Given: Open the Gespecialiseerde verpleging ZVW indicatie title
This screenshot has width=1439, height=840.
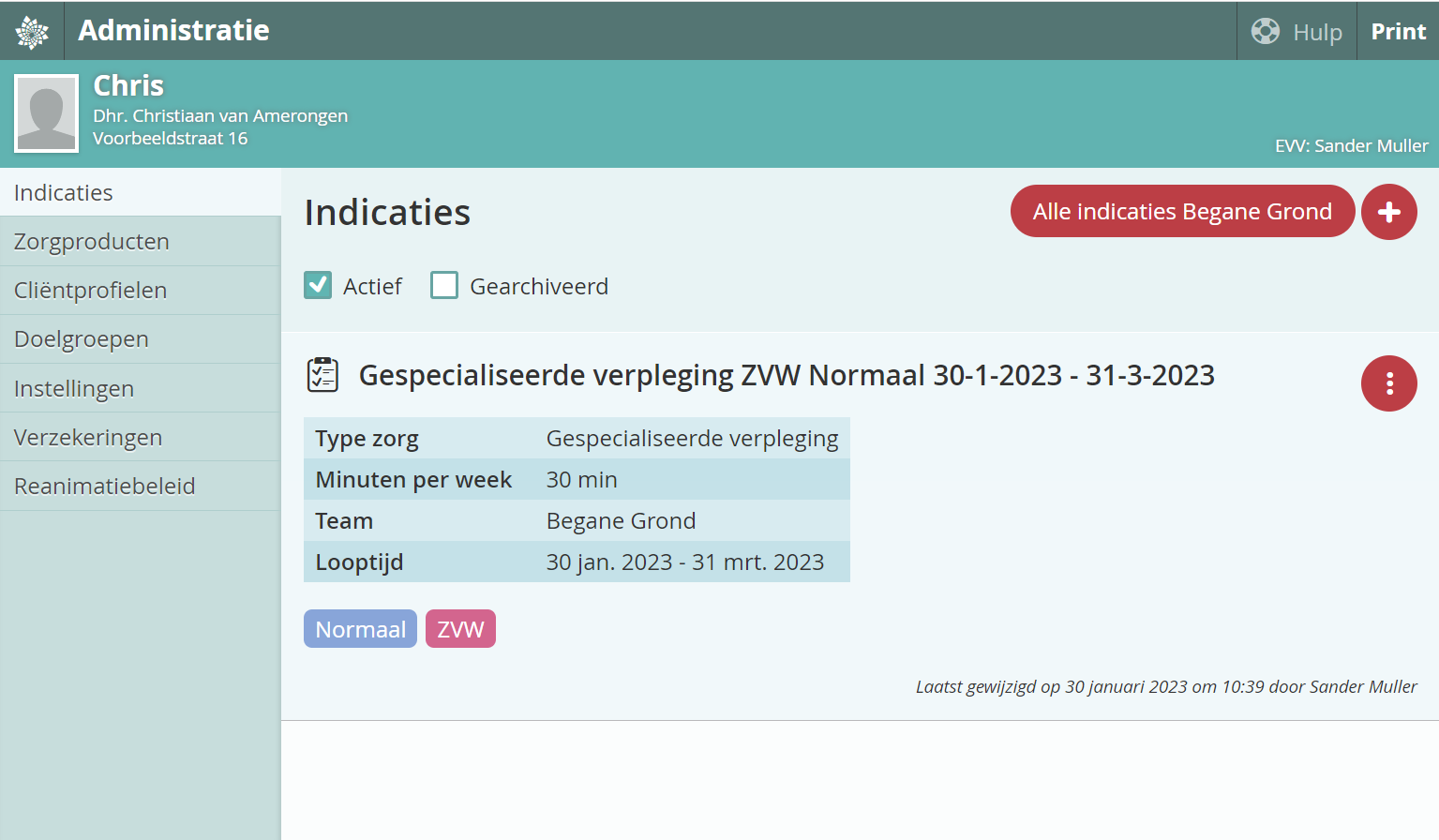Looking at the screenshot, I should (x=786, y=375).
